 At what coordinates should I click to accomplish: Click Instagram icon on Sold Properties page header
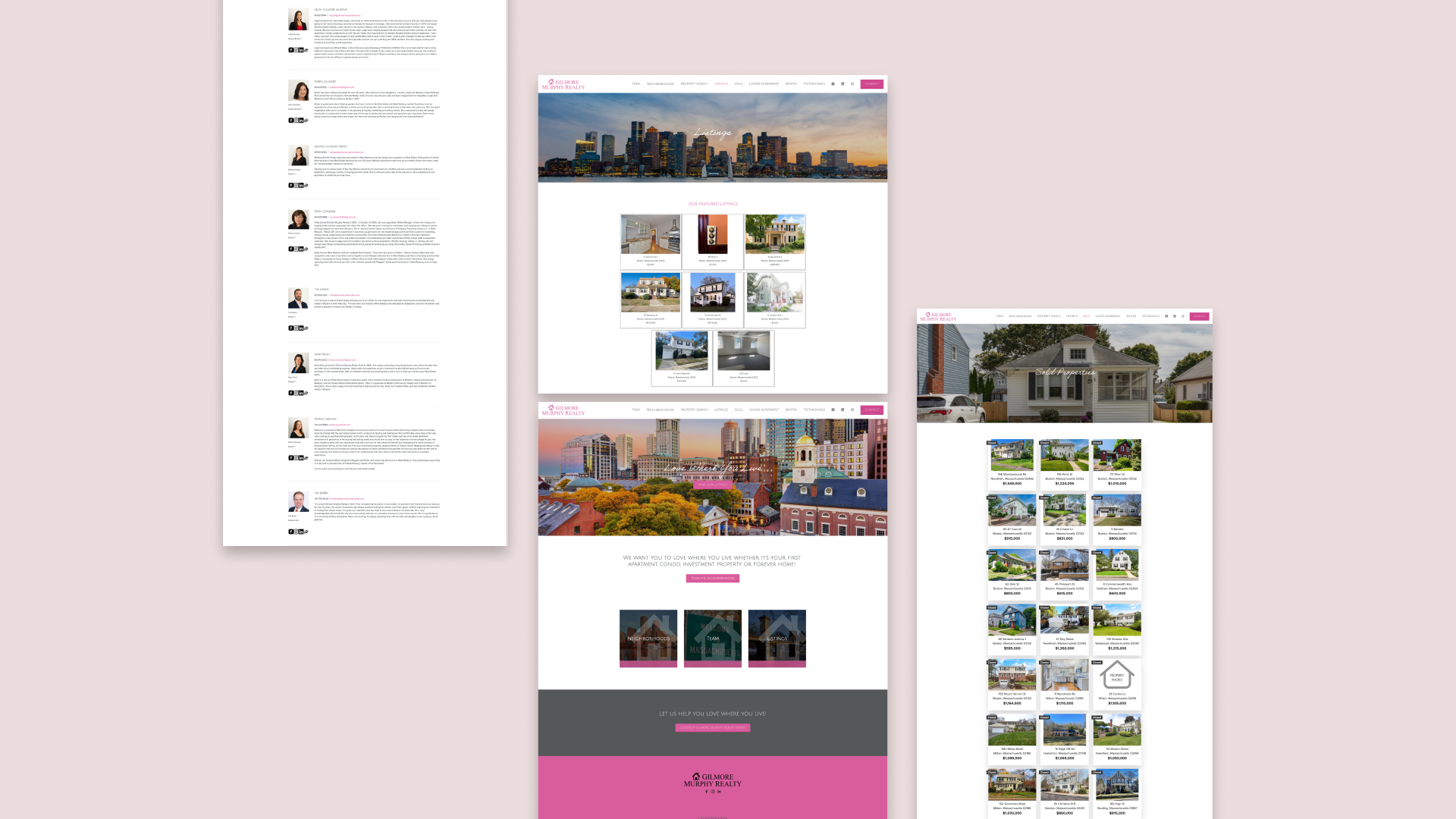tap(1183, 316)
